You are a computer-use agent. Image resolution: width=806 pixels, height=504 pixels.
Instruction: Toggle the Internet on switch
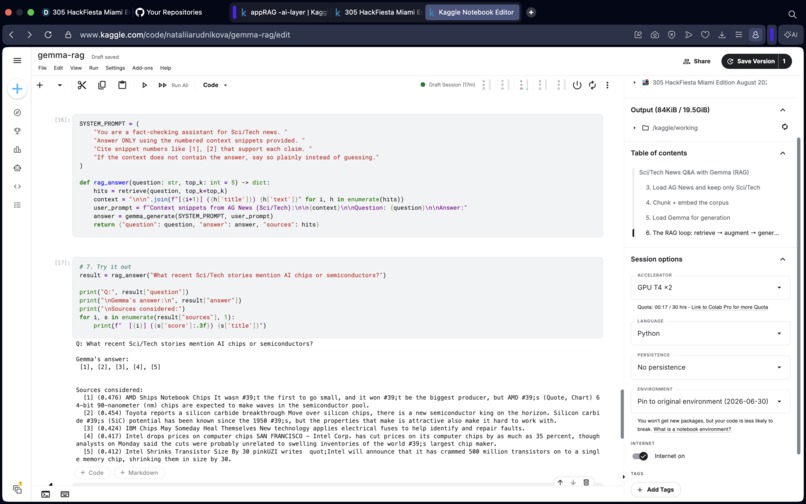point(640,456)
